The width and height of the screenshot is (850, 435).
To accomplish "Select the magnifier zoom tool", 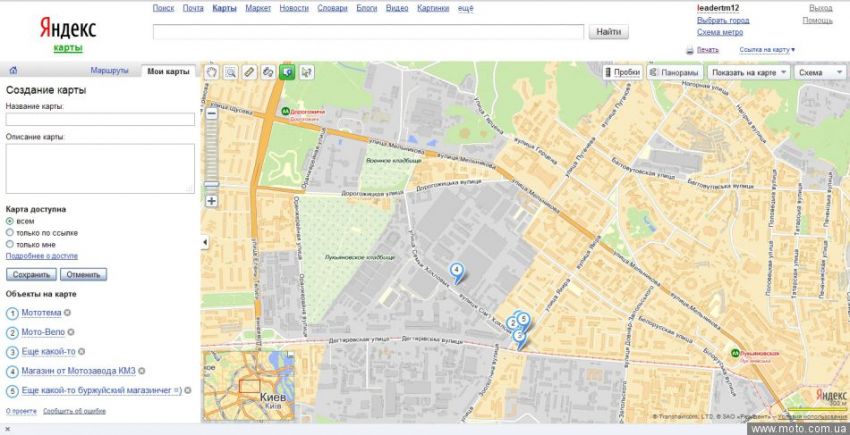I will click(230, 72).
